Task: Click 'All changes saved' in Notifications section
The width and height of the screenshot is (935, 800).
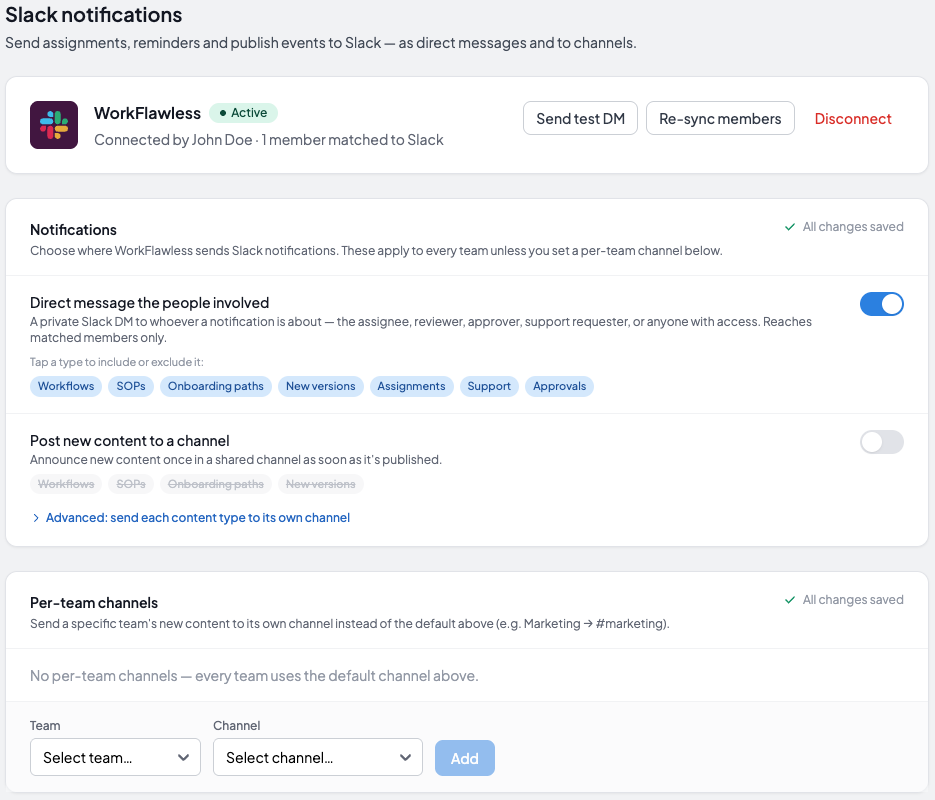Action: tap(853, 227)
